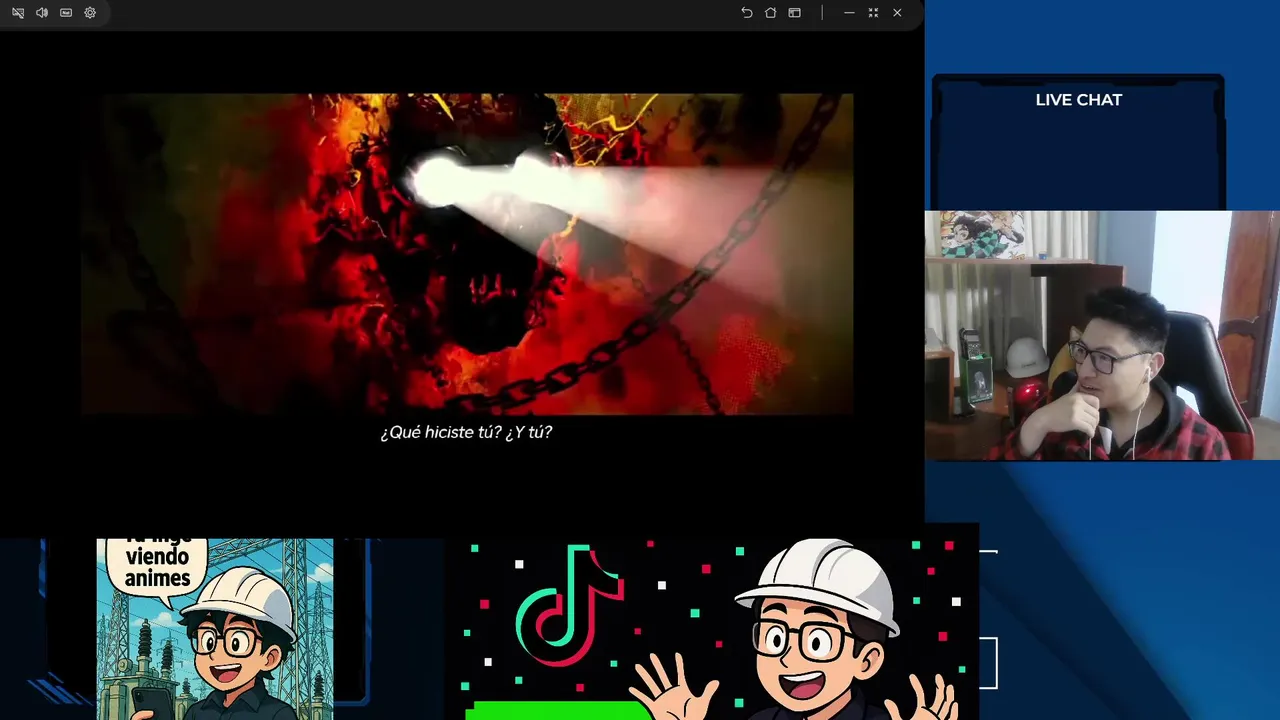Click the subtitle "¿Qué hiciste tú? ¿Y tú?"

[466, 432]
